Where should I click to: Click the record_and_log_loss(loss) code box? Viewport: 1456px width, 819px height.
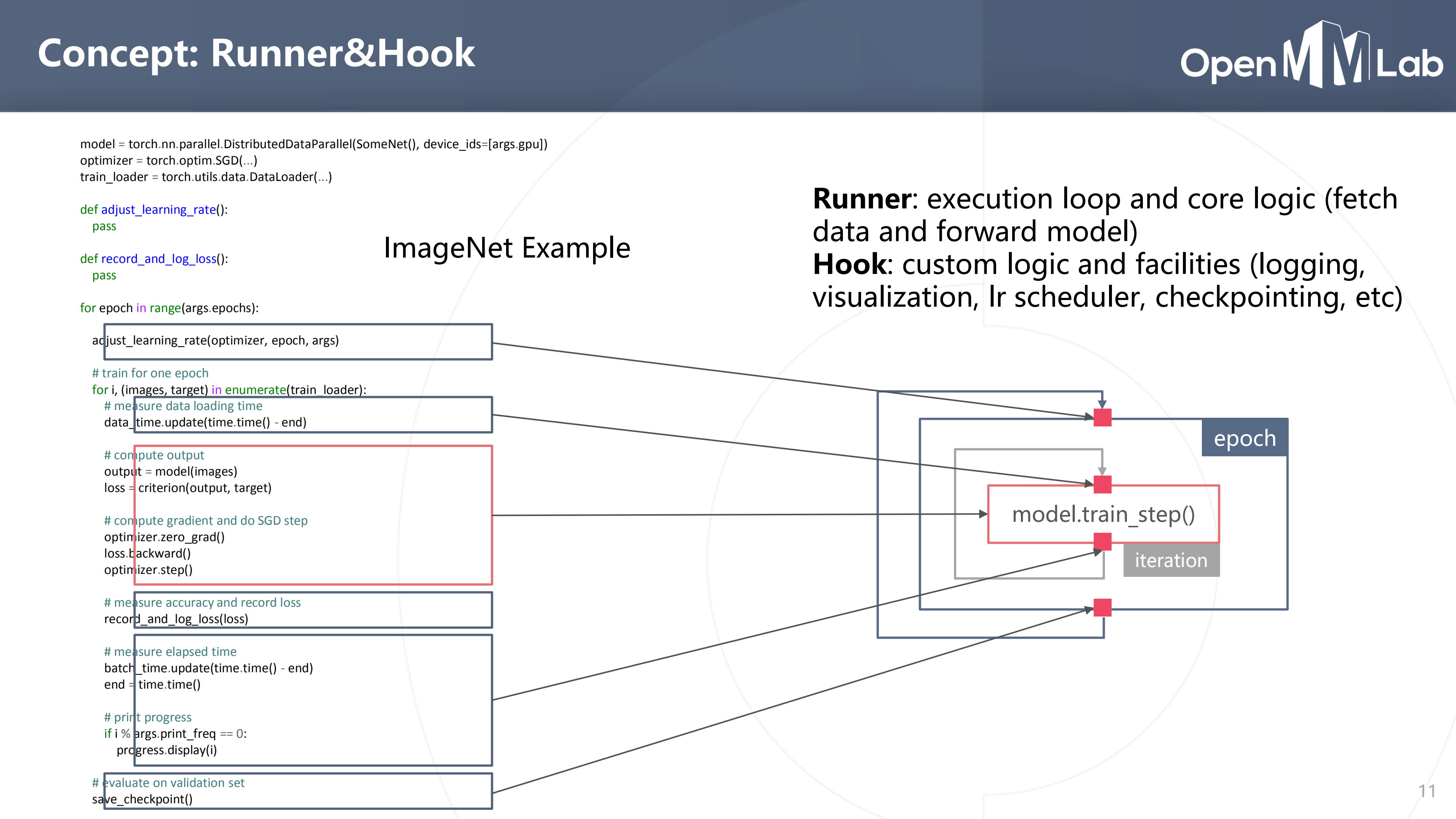click(x=312, y=610)
